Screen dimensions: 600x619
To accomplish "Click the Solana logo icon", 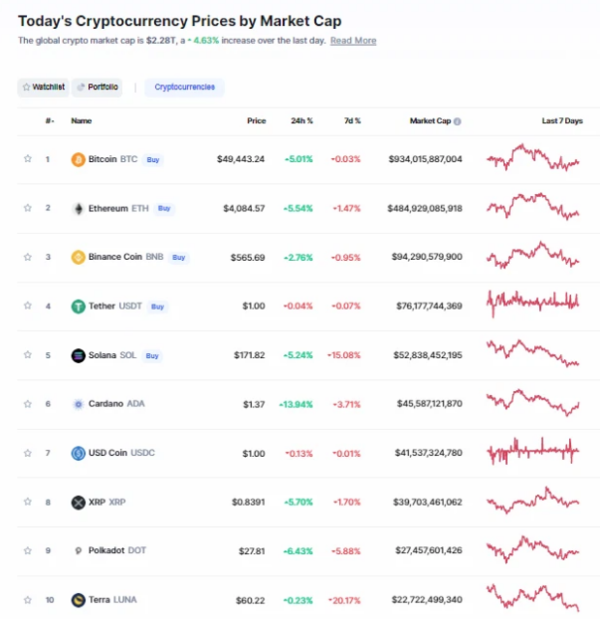I will click(78, 355).
